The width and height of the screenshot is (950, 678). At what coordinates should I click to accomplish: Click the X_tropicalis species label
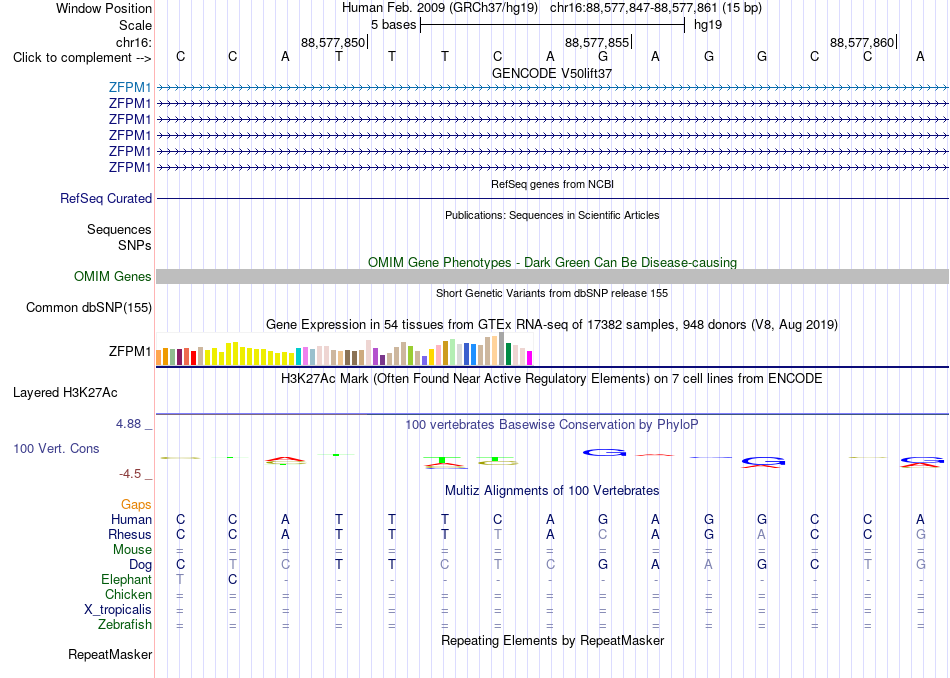tap(118, 610)
